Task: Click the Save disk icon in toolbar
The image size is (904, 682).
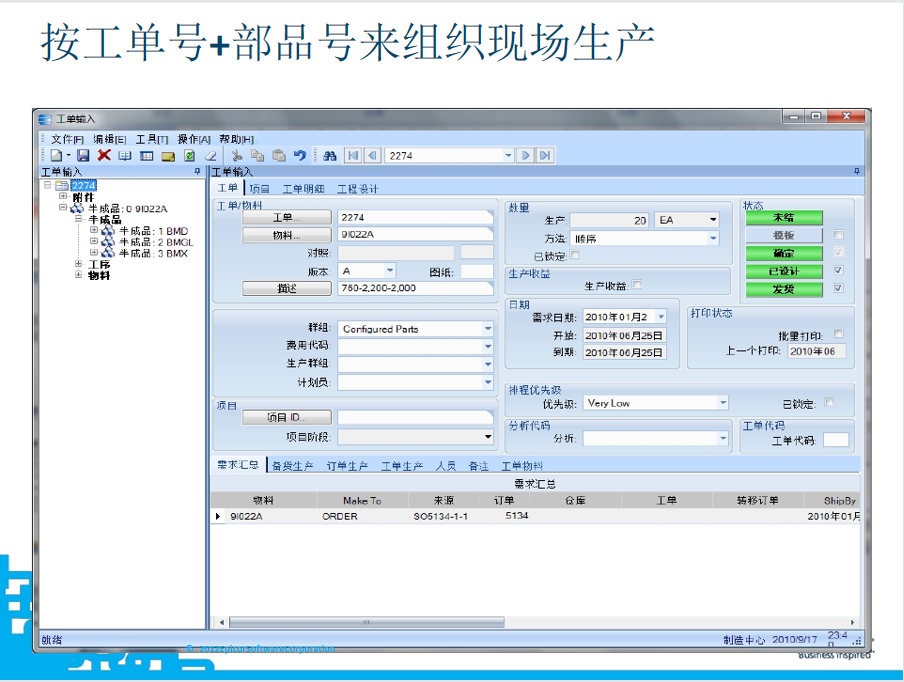Action: click(x=84, y=155)
